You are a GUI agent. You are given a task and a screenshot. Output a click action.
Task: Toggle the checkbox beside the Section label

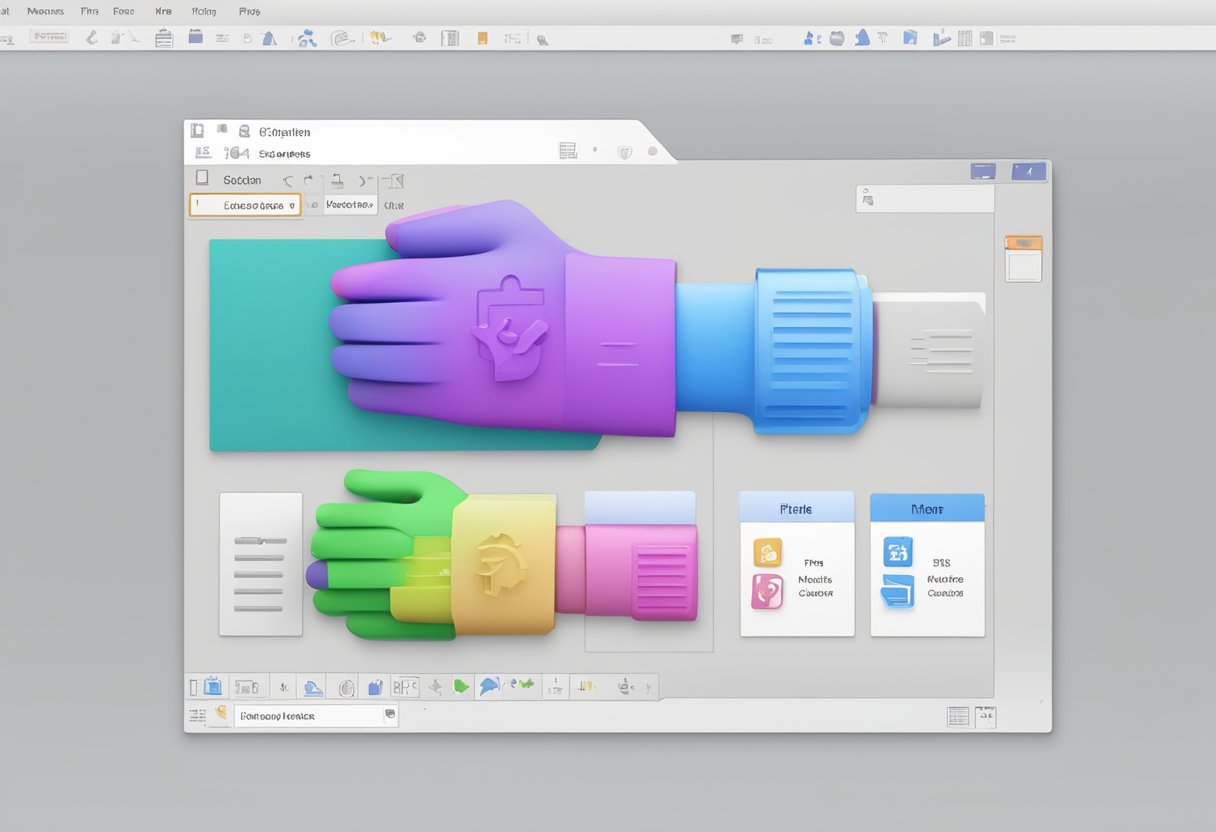[x=202, y=178]
